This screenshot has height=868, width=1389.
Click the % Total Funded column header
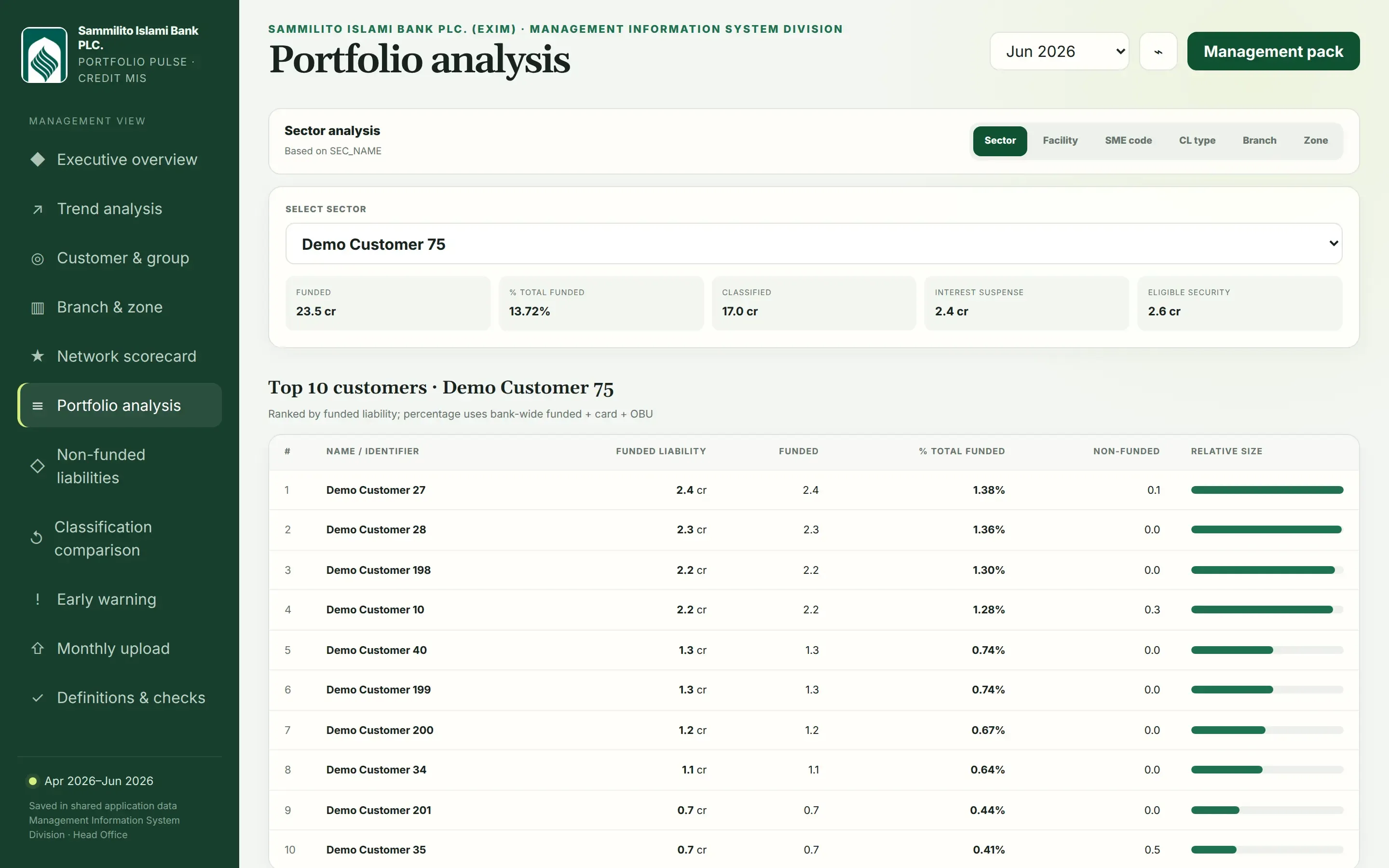[961, 451]
